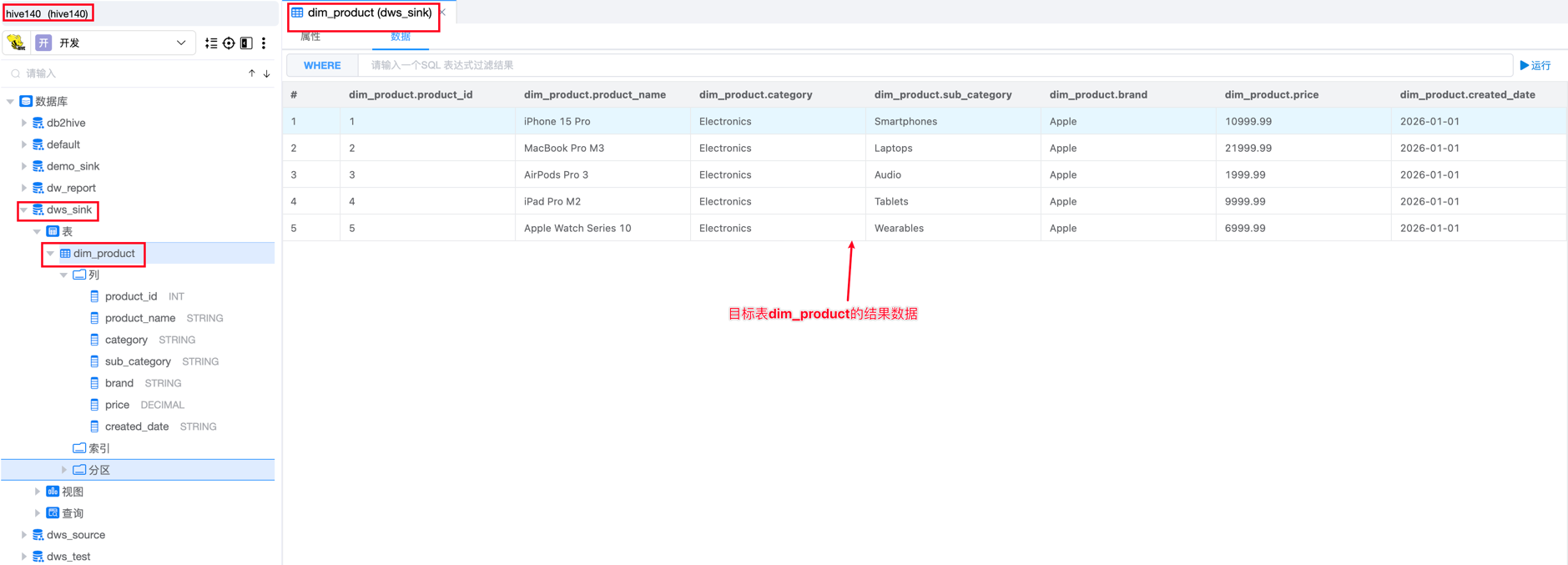Open the three-dot more options menu

point(264,43)
